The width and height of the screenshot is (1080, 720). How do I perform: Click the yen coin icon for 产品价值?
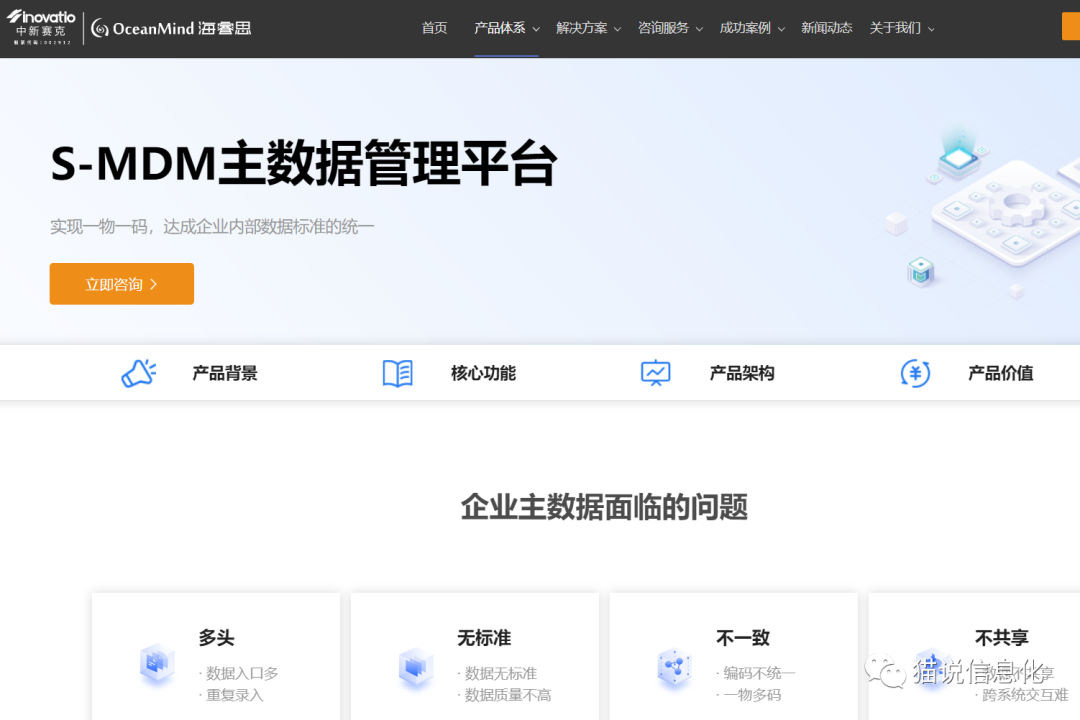[915, 373]
